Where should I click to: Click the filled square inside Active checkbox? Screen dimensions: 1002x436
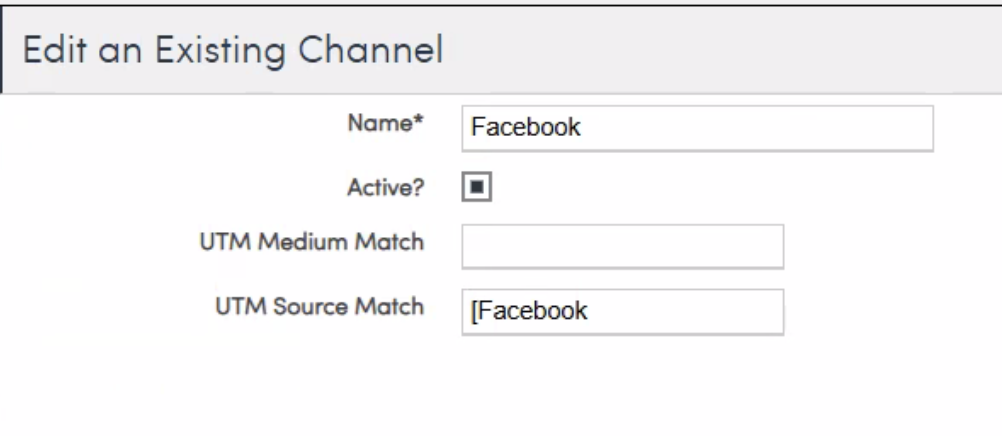point(478,187)
